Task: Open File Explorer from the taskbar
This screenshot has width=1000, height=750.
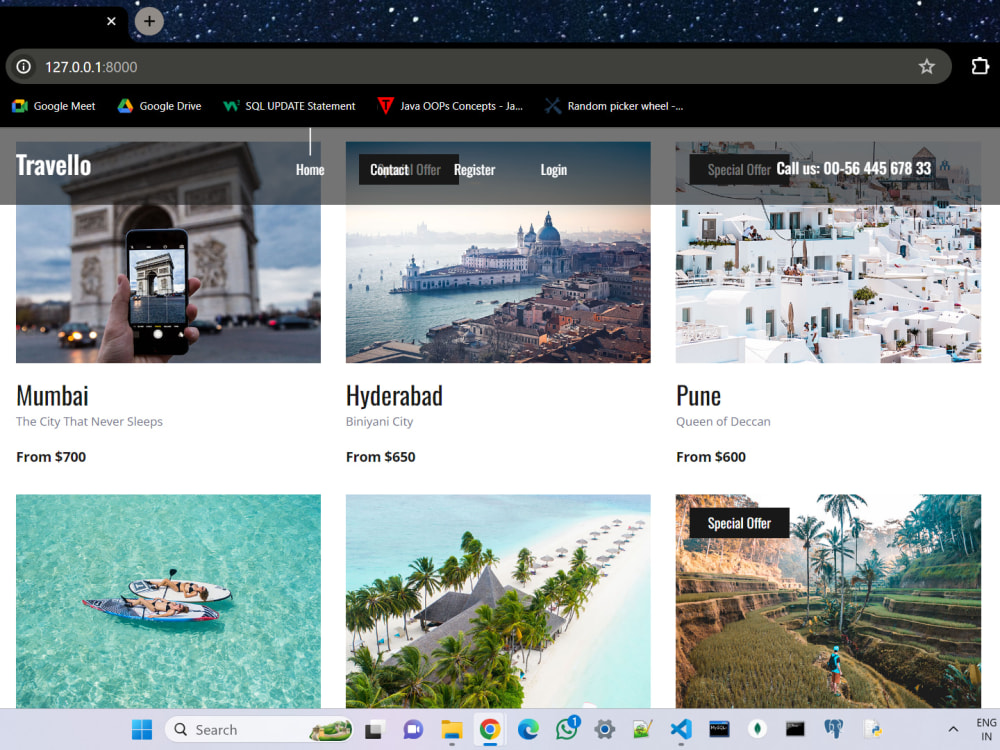Action: (x=452, y=729)
